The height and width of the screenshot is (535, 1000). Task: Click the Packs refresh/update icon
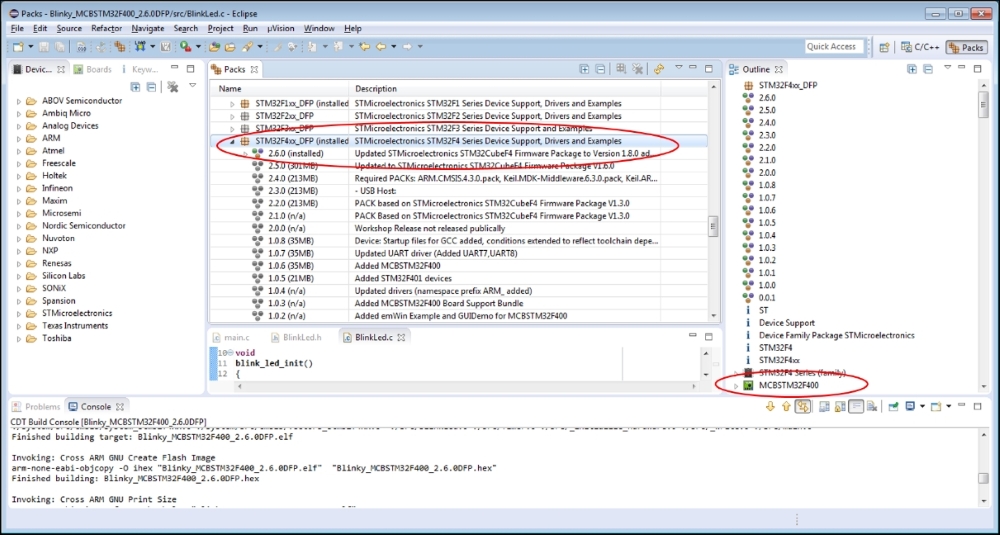(658, 69)
